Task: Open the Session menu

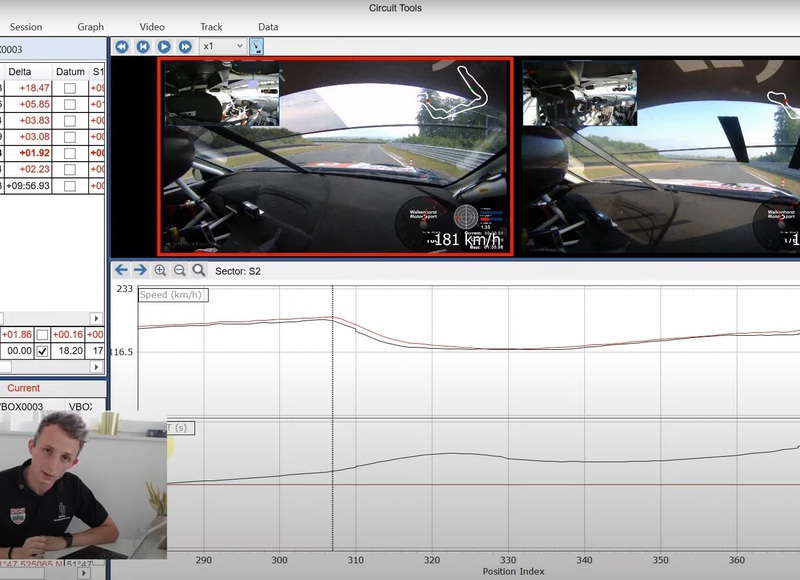Action: (26, 27)
